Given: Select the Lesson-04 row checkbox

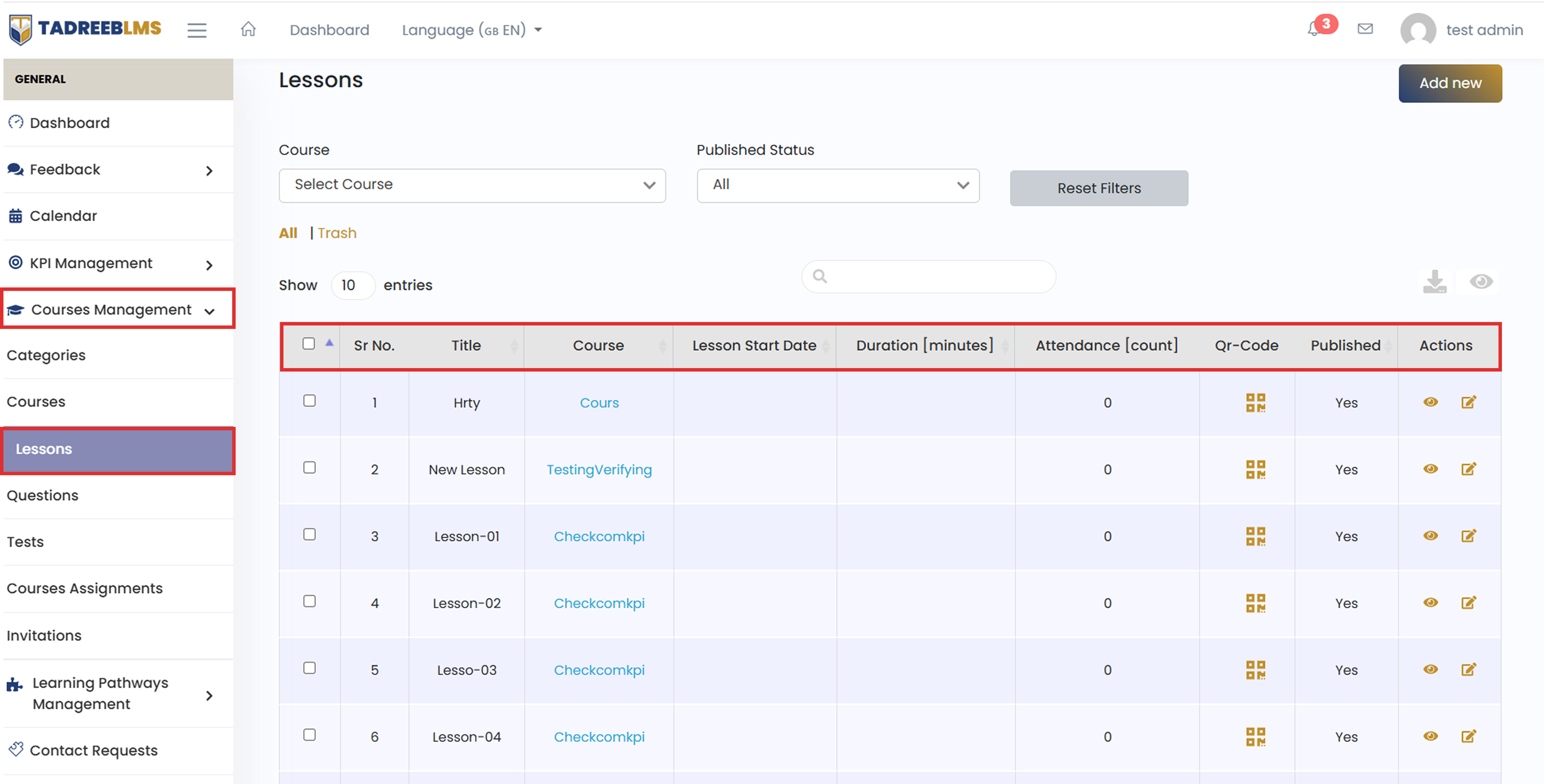Looking at the screenshot, I should point(309,735).
